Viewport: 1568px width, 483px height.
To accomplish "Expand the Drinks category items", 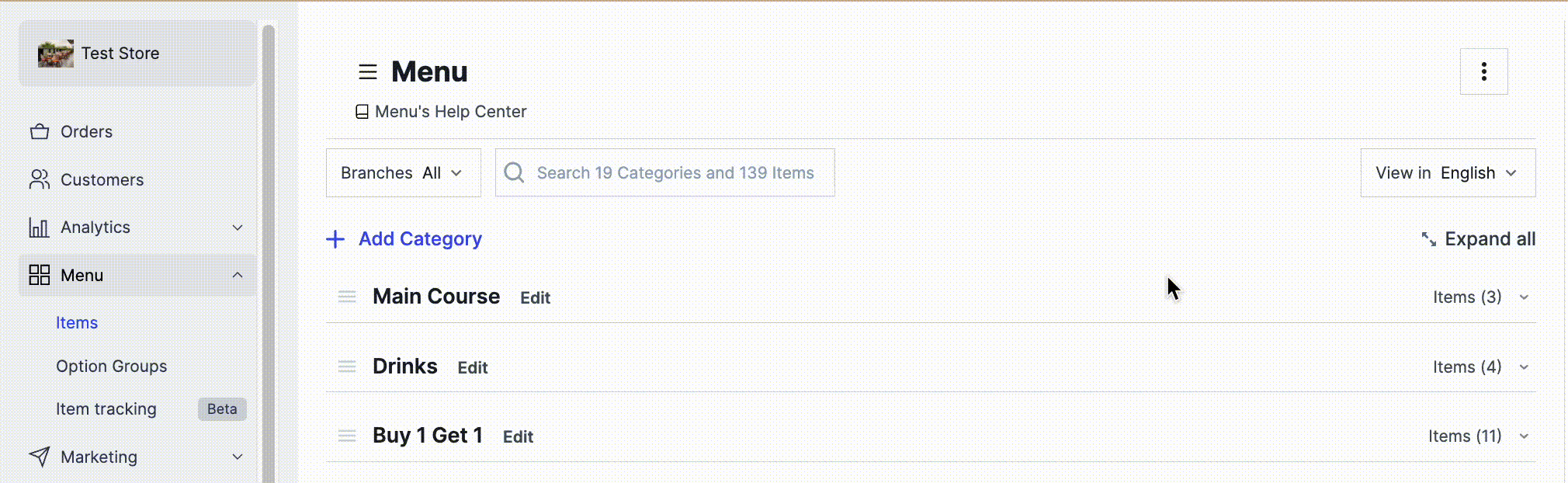I will click(1524, 367).
